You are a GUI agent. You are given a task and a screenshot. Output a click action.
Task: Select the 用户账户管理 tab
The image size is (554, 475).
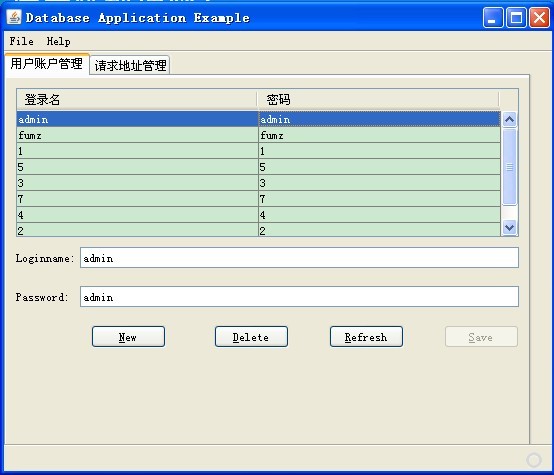(47, 64)
